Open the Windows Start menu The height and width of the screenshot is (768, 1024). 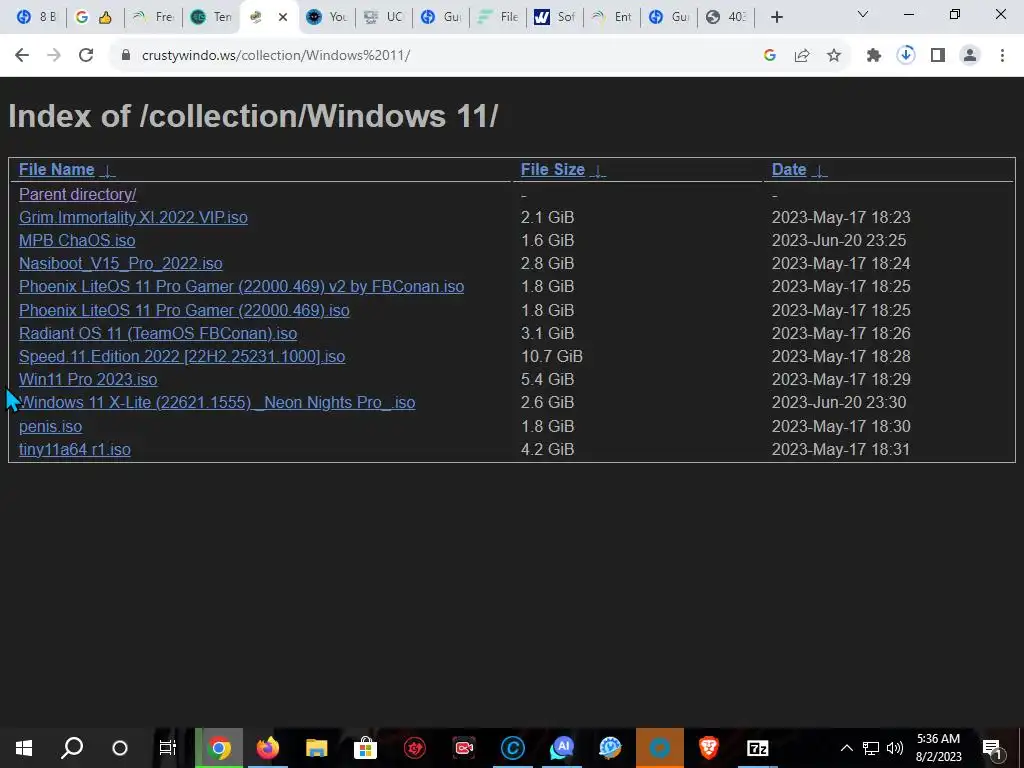tap(24, 748)
